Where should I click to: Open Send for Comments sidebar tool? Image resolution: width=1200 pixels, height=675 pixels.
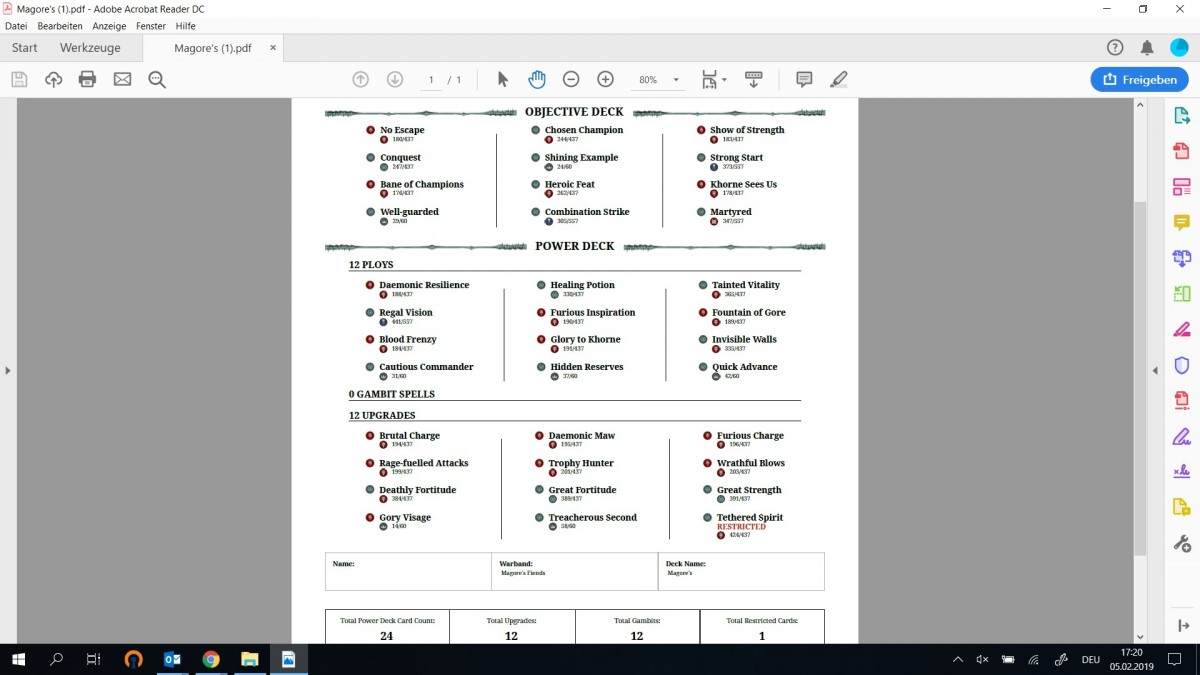[1182, 507]
